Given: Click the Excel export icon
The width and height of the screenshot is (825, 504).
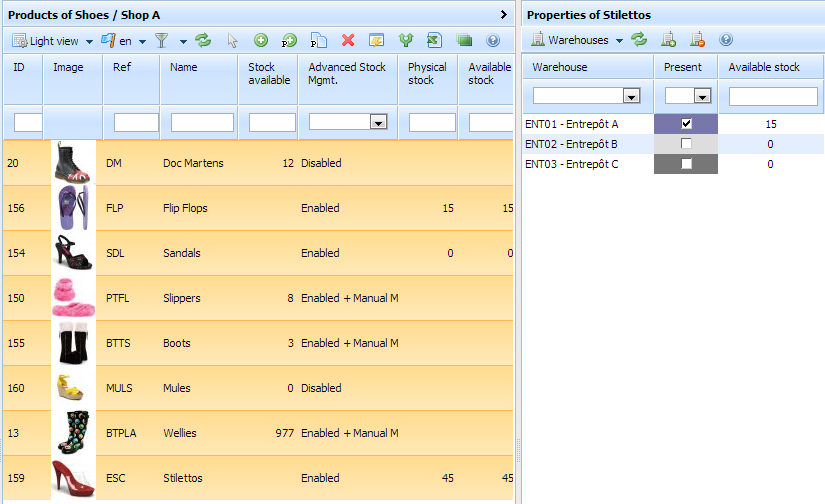Looking at the screenshot, I should point(435,41).
